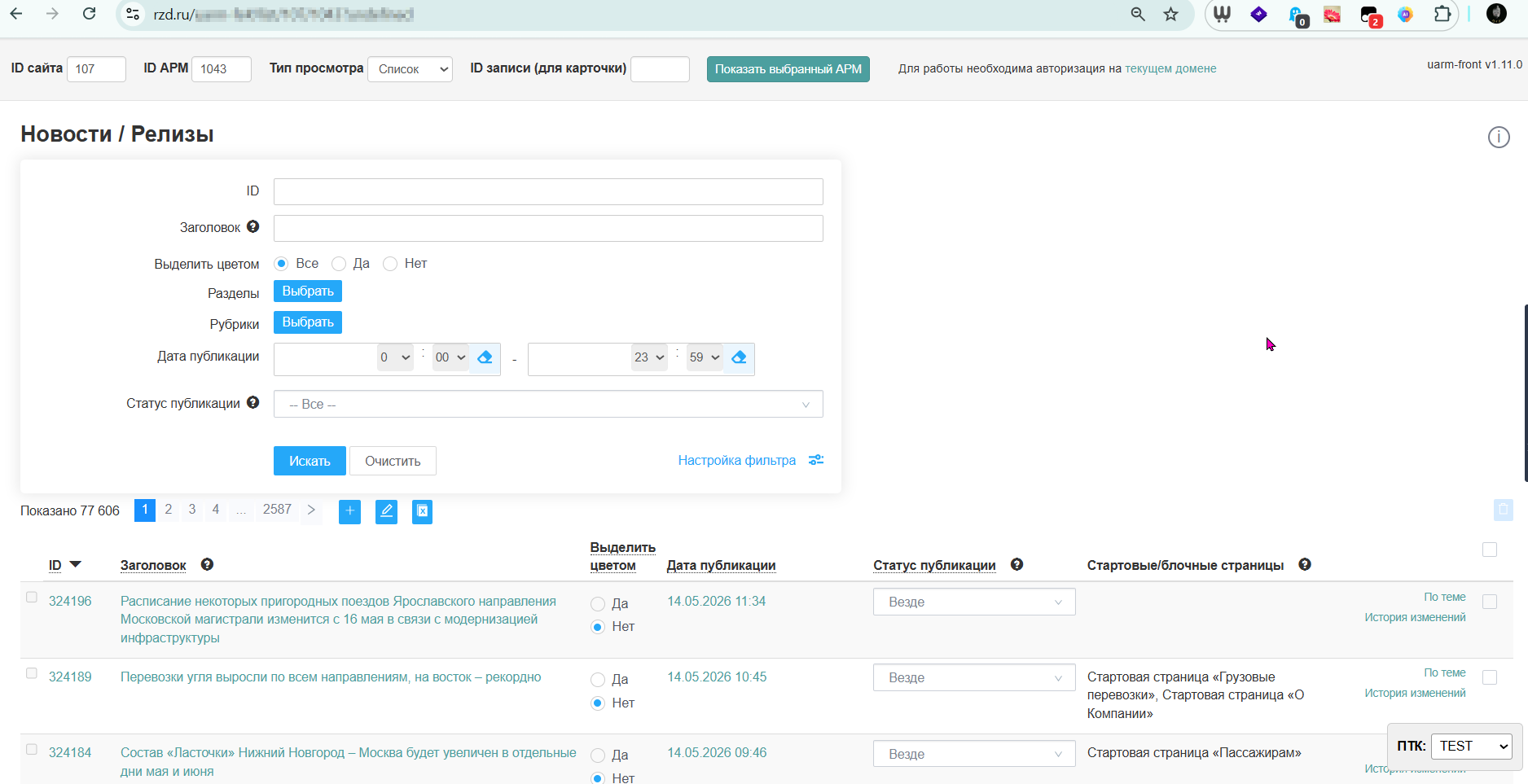Open the extension icon with 0 badge
Screen dimensions: 1528x784
[x=1297, y=15]
